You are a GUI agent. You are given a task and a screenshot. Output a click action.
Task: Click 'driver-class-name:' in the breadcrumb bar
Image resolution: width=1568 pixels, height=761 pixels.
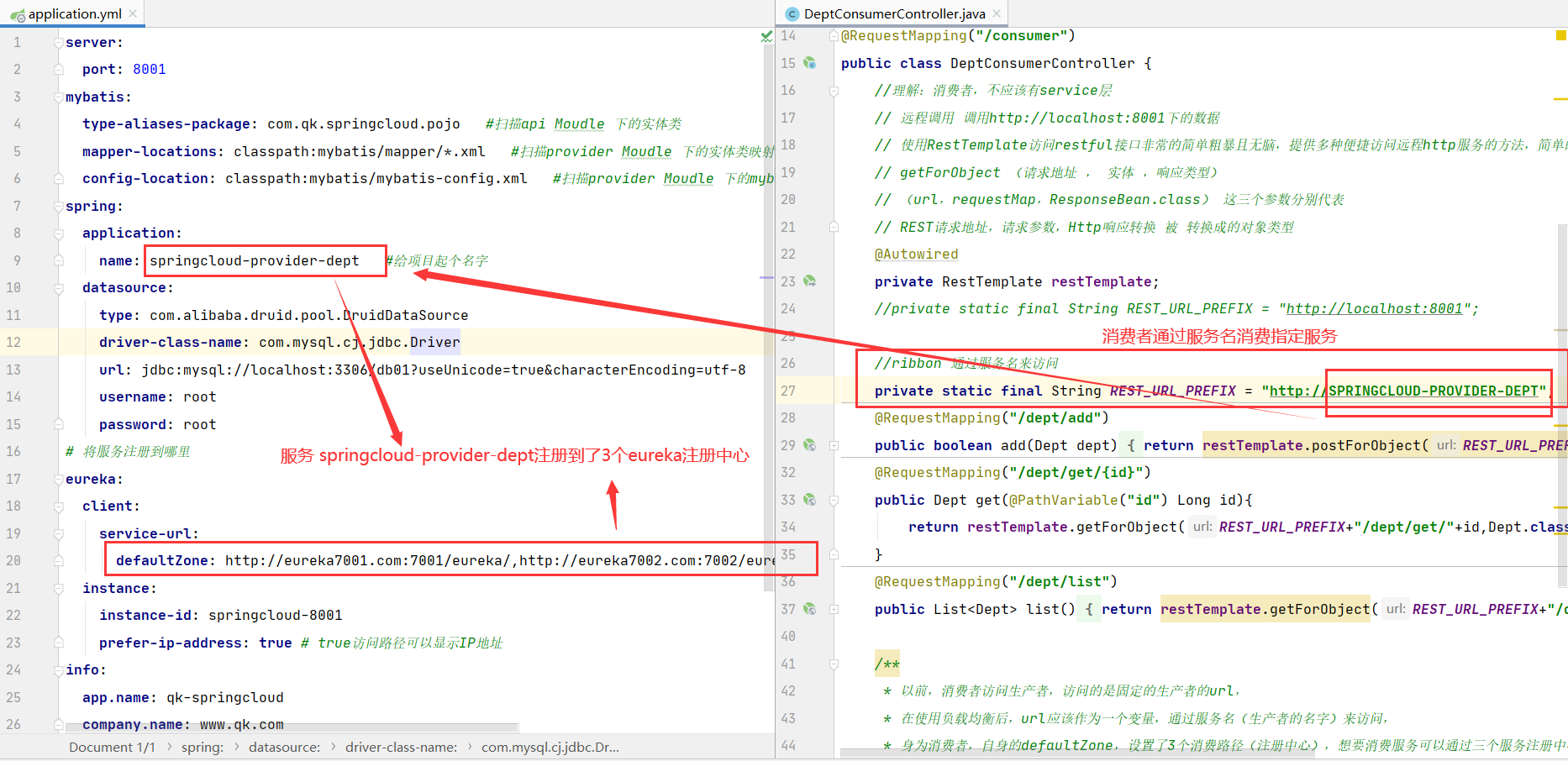click(401, 748)
